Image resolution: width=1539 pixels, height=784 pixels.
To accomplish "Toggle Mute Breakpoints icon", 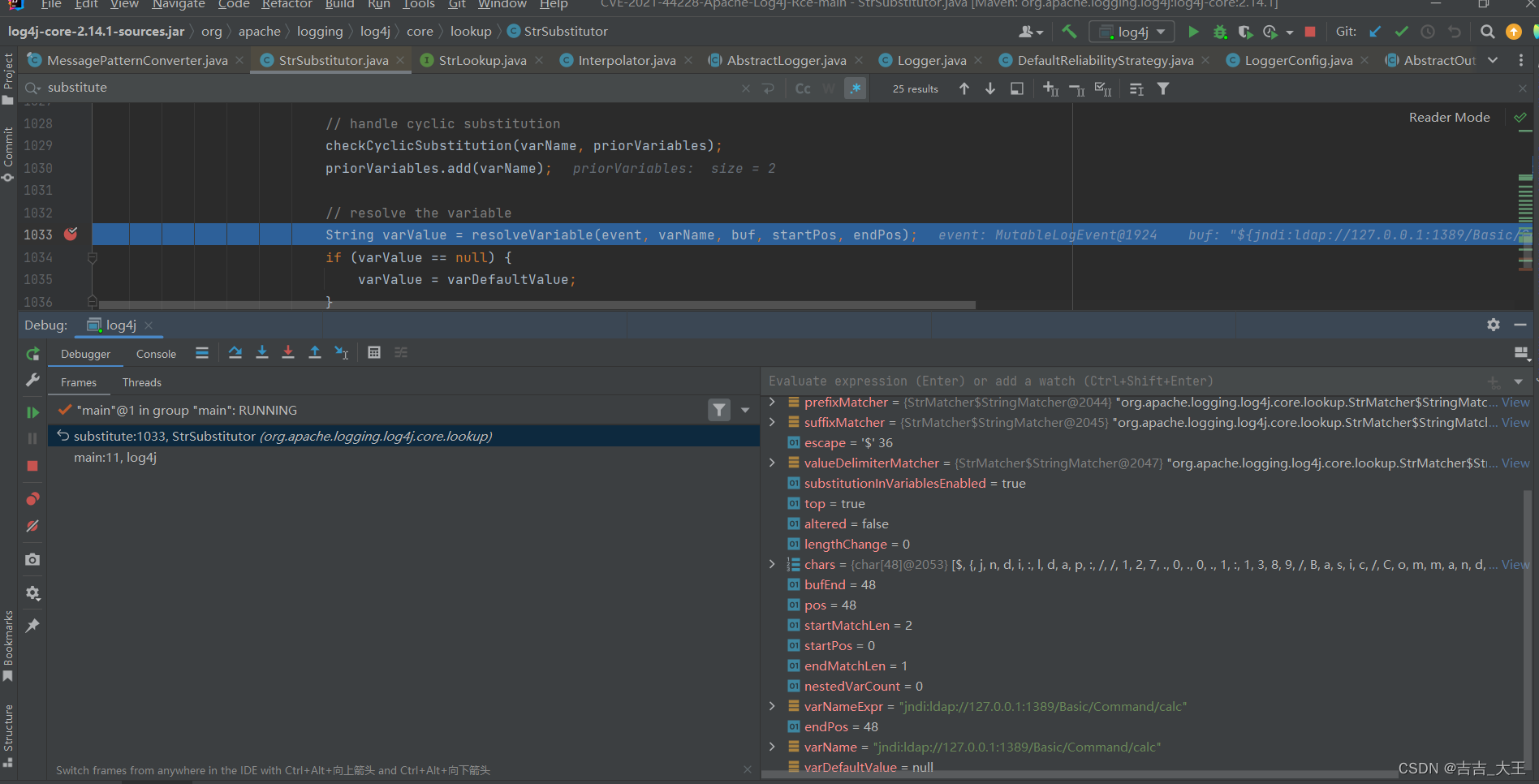I will click(x=32, y=526).
